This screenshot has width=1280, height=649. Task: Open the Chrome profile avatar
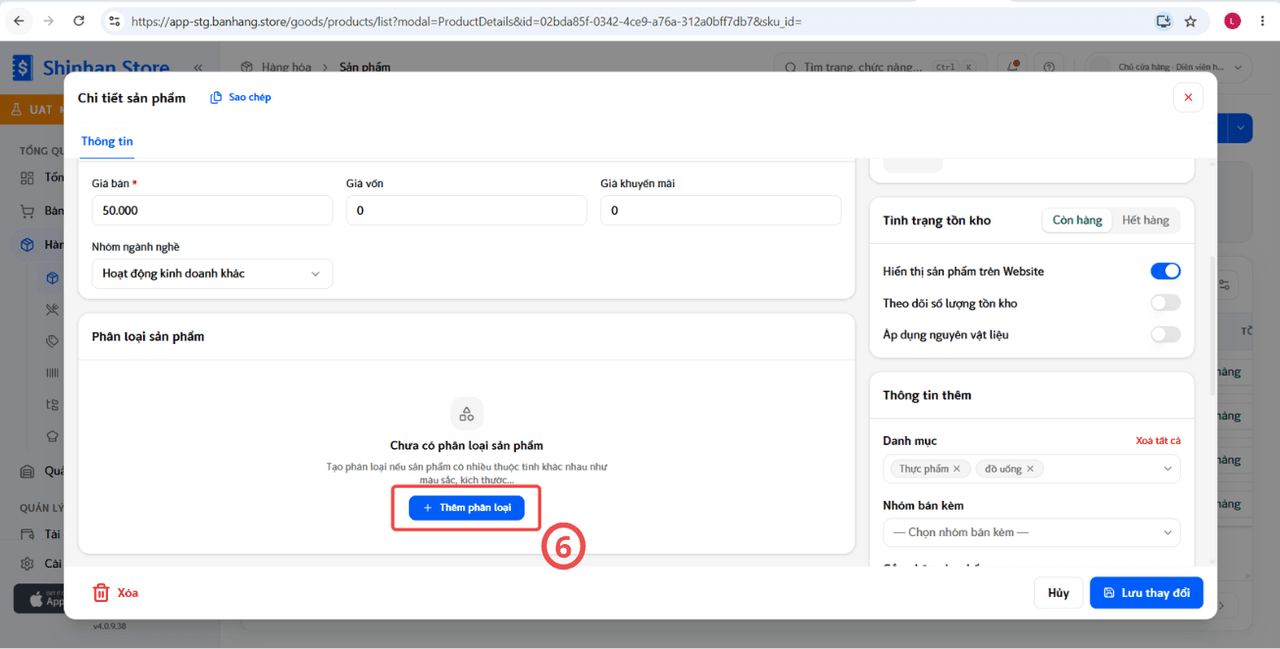coord(1232,21)
